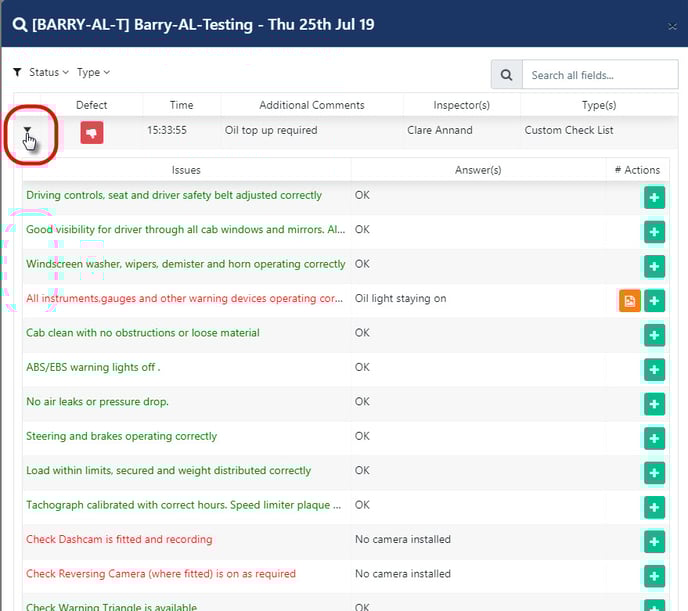The height and width of the screenshot is (611, 688).
Task: Select 'Tachograph calibrated with correct hours' issue
Action: tap(183, 505)
